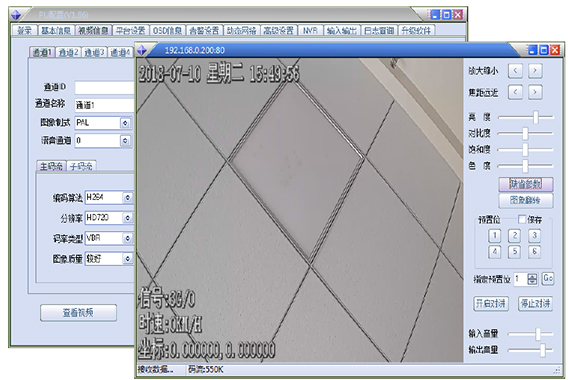Image resolution: width=570 pixels, height=380 pixels.
Task: Expand the VBR bitrate type dropdown
Action: pyautogui.click(x=127, y=238)
